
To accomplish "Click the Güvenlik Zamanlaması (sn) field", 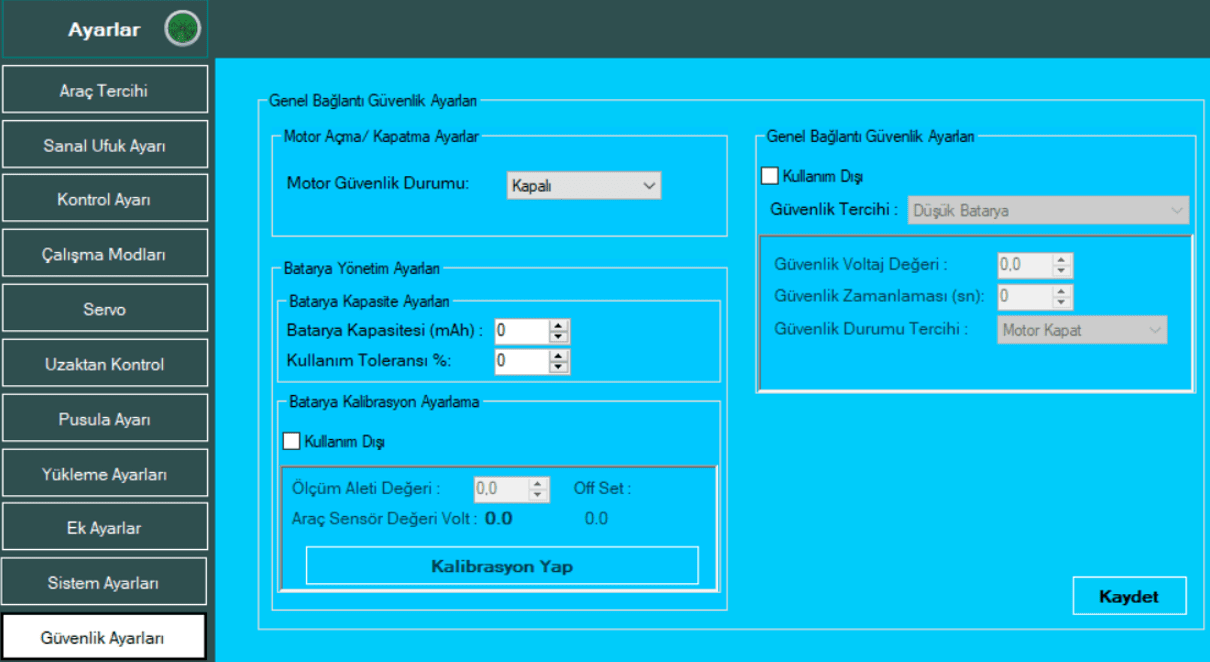I will (1025, 296).
